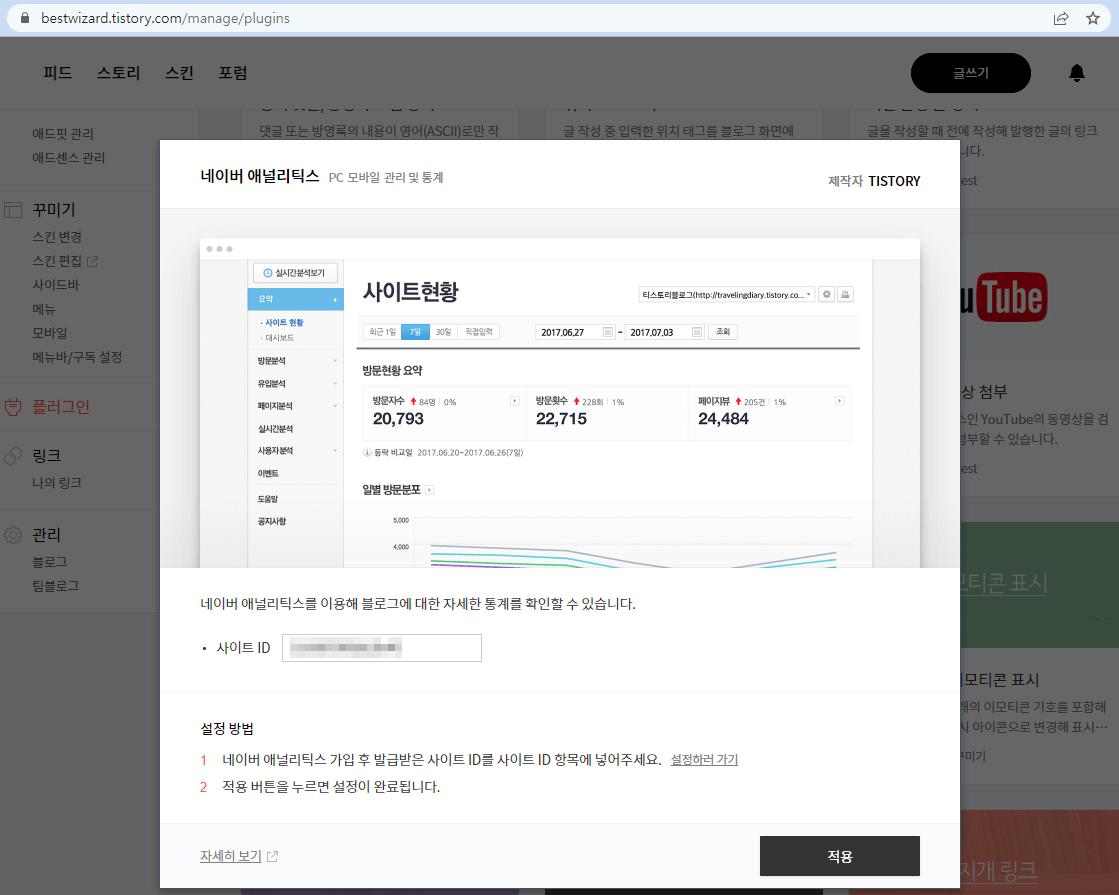Apply plugin settings with 적용 button
1119x895 pixels.
839,856
